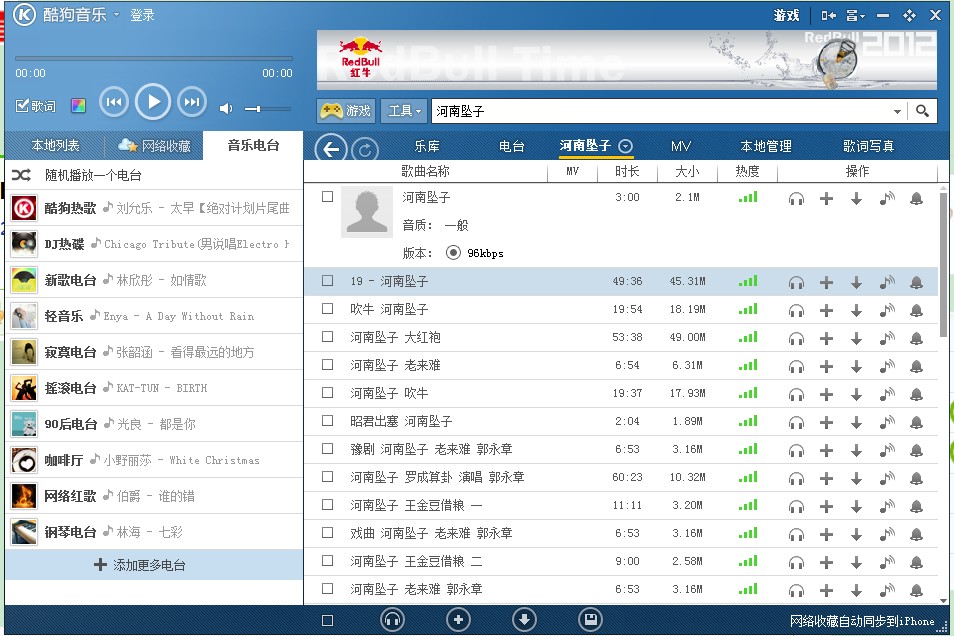The height and width of the screenshot is (636, 954).
Task: Click bottom bar save floppy button
Action: coord(590,620)
